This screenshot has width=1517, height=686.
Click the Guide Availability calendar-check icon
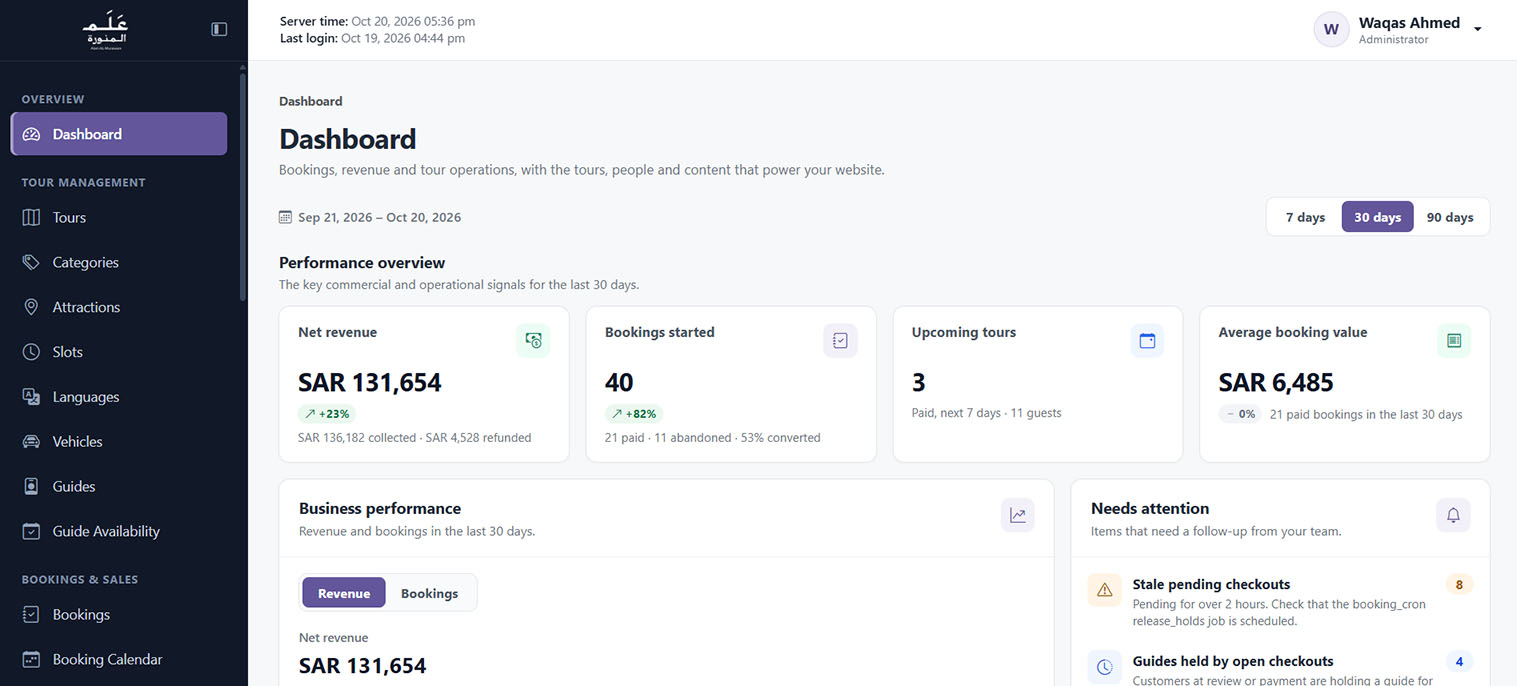31,531
